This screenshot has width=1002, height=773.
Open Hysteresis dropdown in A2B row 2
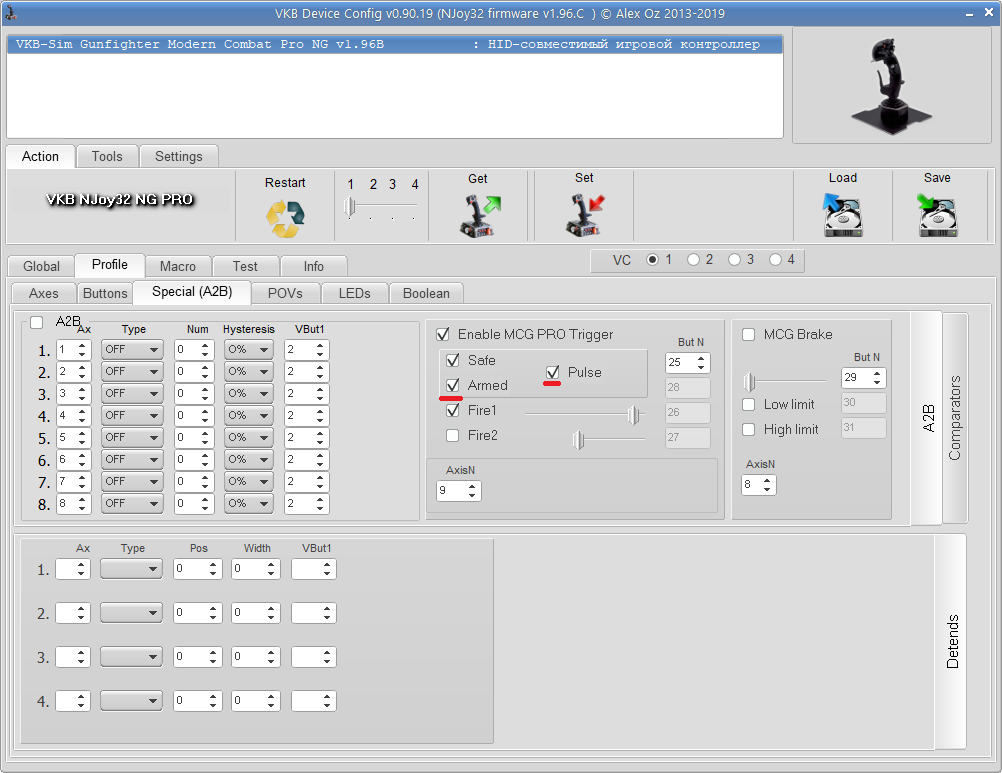click(x=249, y=372)
